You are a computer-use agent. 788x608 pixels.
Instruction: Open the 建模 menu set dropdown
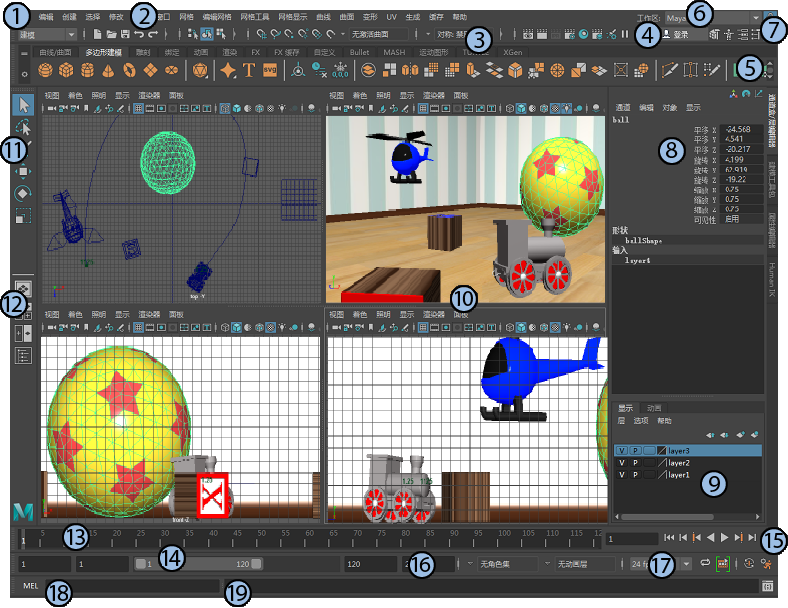[x=47, y=34]
